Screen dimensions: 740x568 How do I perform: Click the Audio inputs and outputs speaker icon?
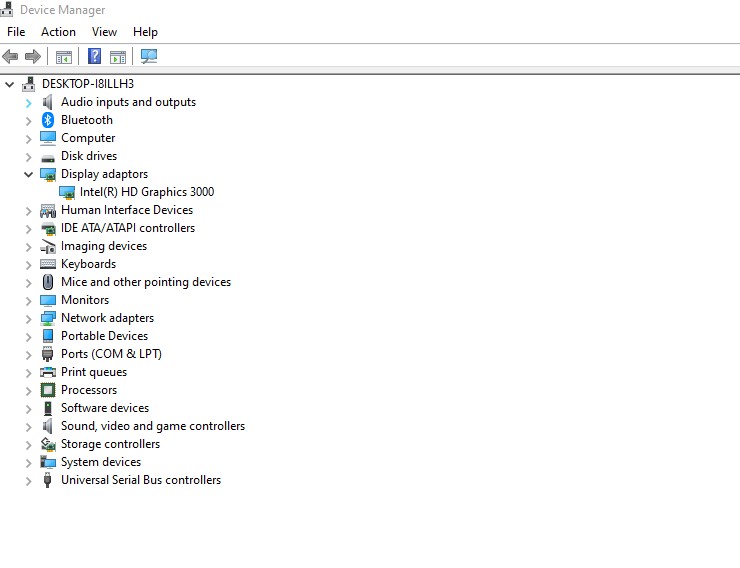[48, 102]
